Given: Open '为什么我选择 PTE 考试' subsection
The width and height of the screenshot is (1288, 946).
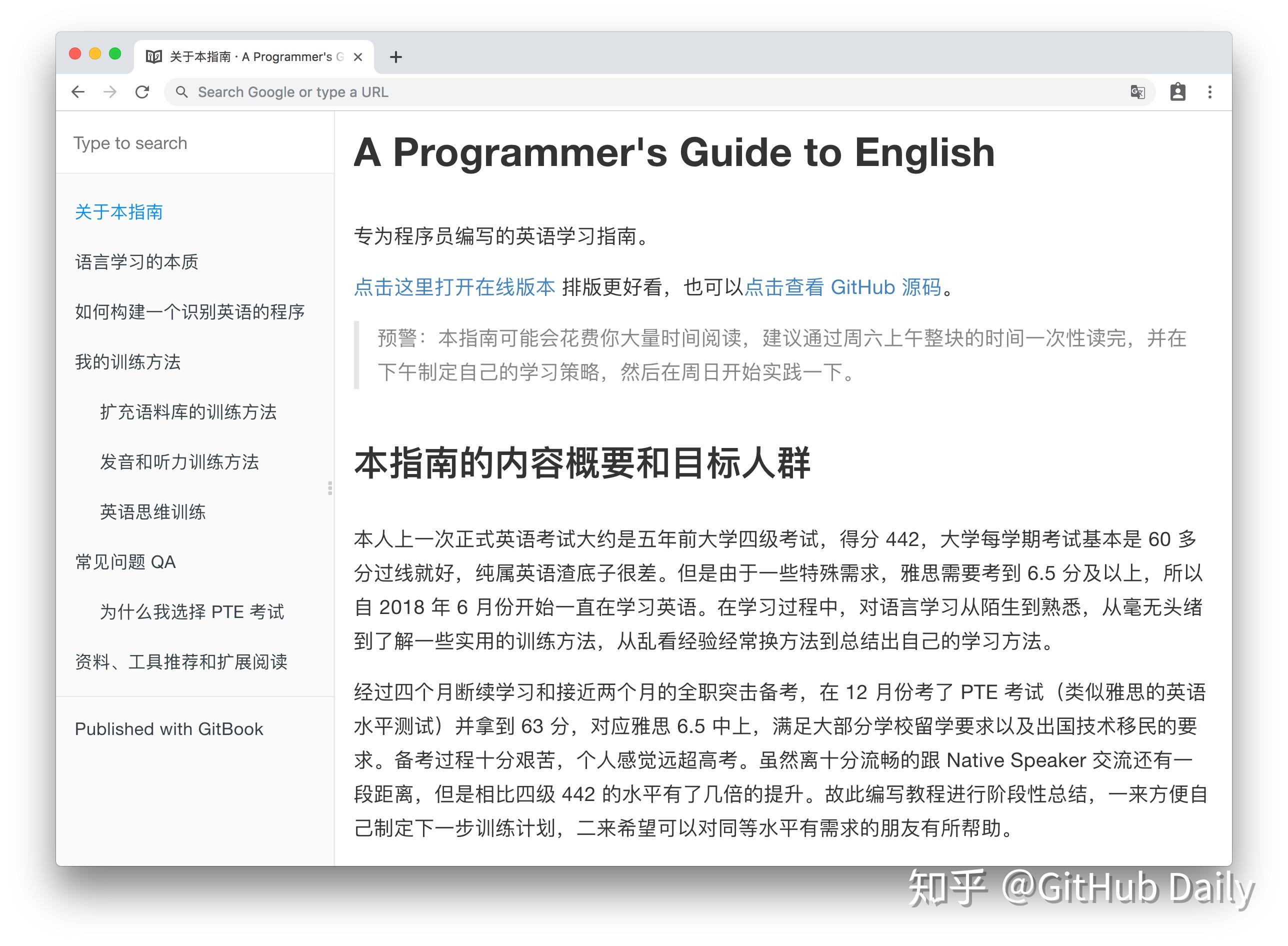Looking at the screenshot, I should [x=192, y=611].
